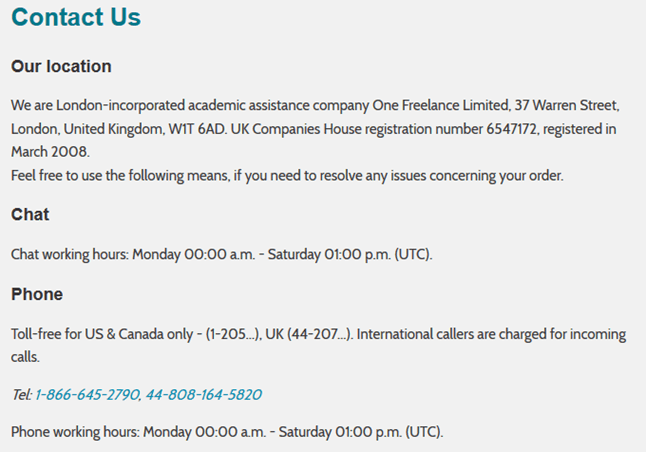Click the Phone section heading
This screenshot has width=646, height=452.
[x=37, y=294]
